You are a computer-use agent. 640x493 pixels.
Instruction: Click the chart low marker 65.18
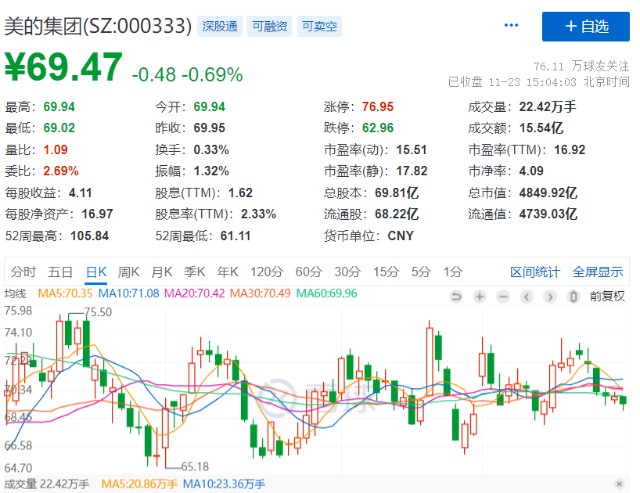195,466
